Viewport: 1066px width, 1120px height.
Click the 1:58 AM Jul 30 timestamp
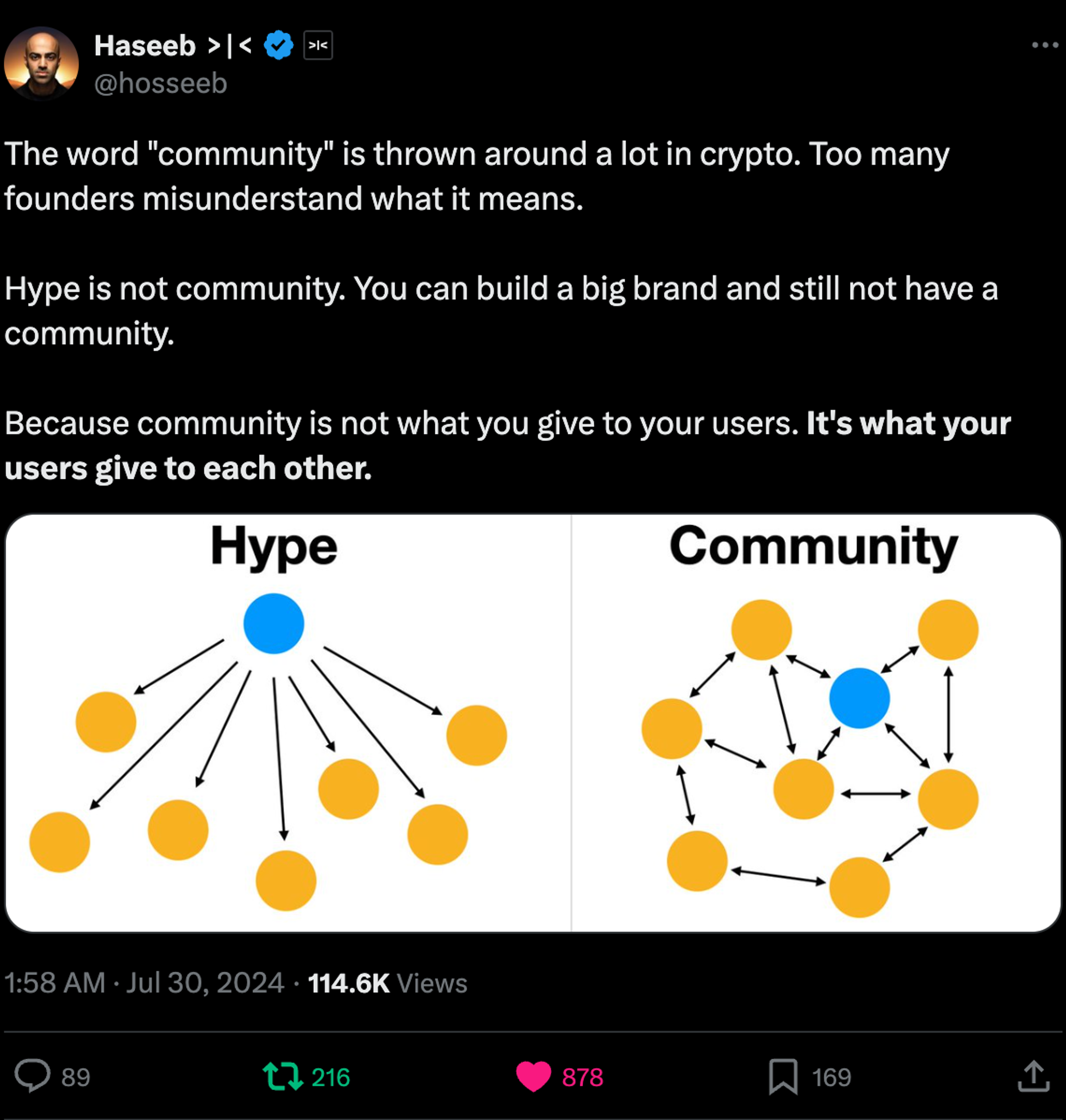click(x=144, y=982)
